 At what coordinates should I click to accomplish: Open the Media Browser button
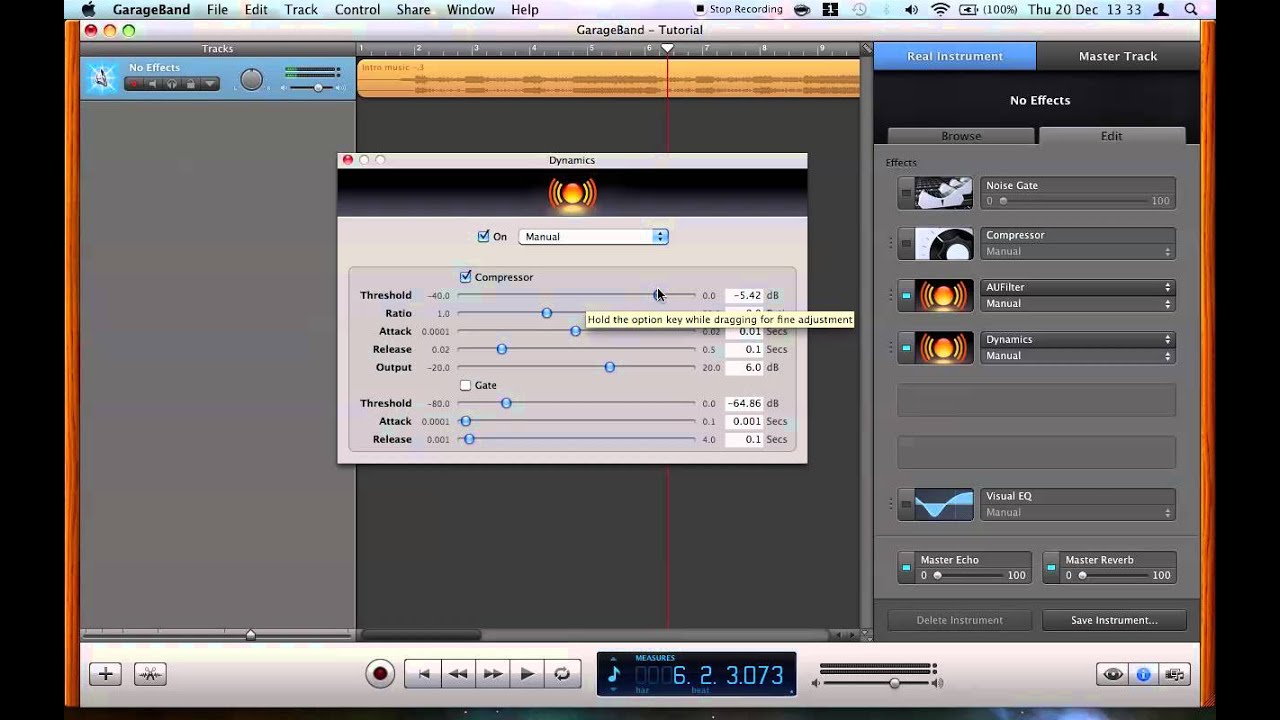[x=1174, y=674]
